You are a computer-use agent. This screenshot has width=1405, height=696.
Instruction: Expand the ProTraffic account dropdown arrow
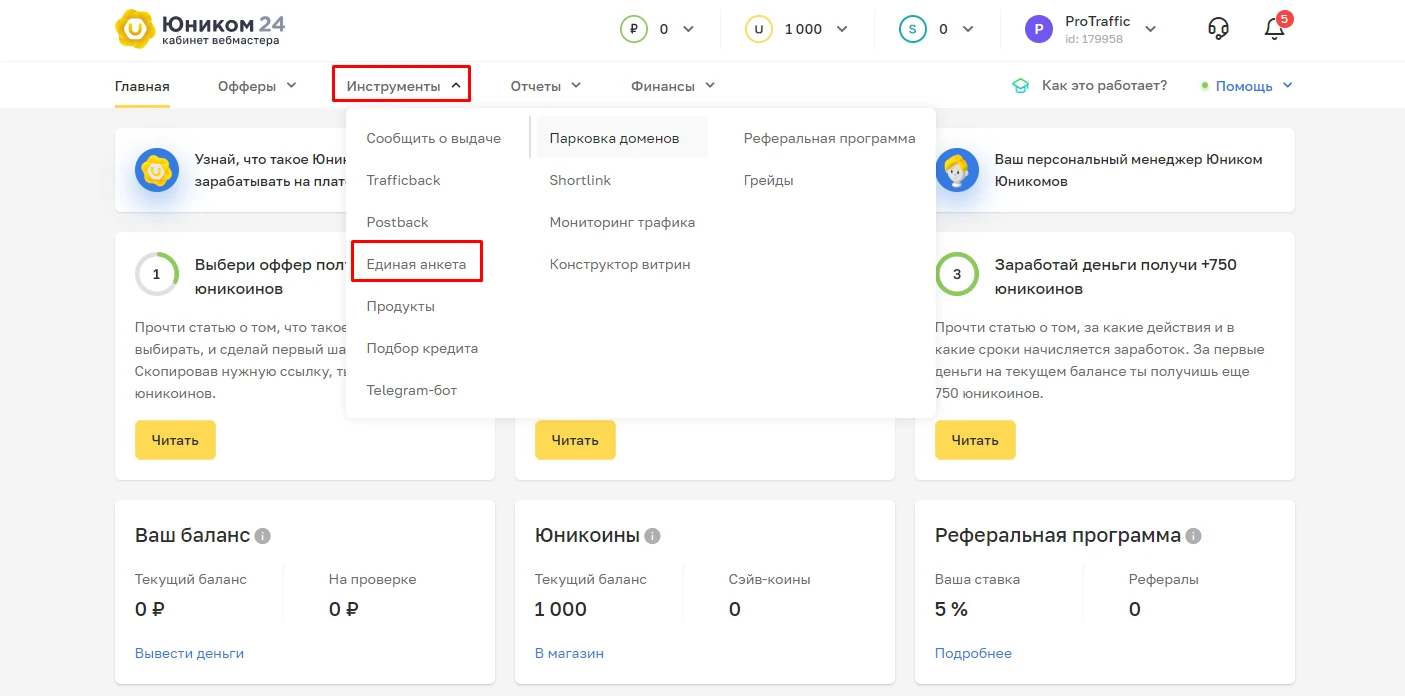[x=1150, y=29]
